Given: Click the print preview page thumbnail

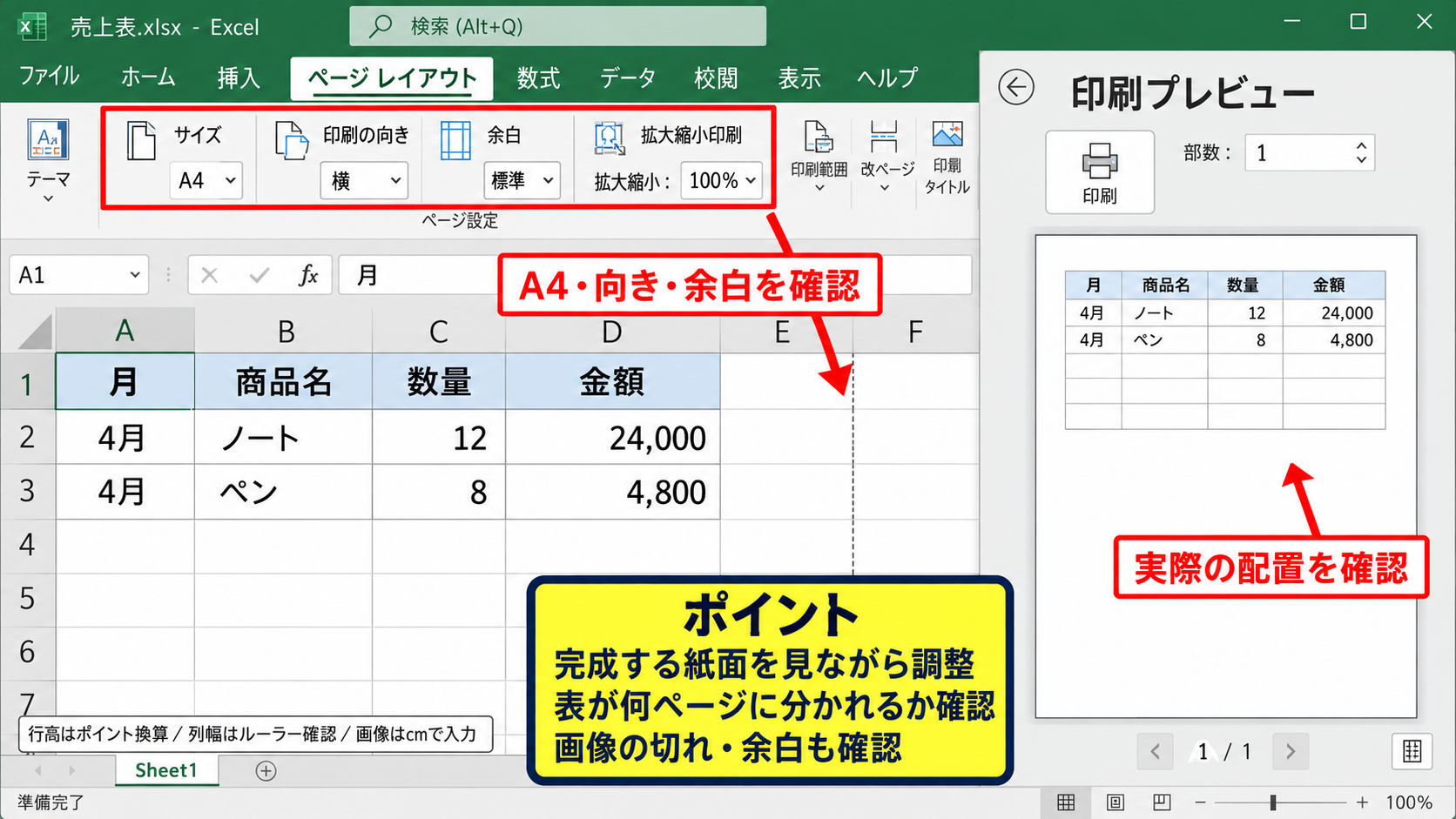Looking at the screenshot, I should pos(1225,476).
